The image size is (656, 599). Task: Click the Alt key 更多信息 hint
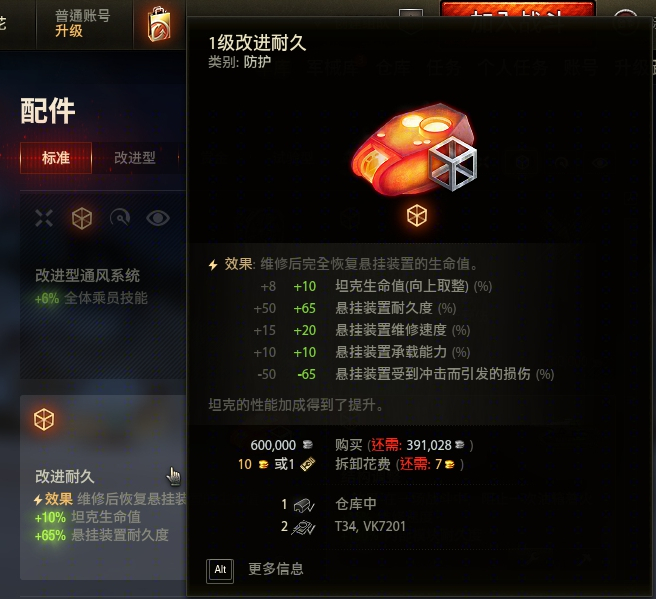tap(255, 569)
